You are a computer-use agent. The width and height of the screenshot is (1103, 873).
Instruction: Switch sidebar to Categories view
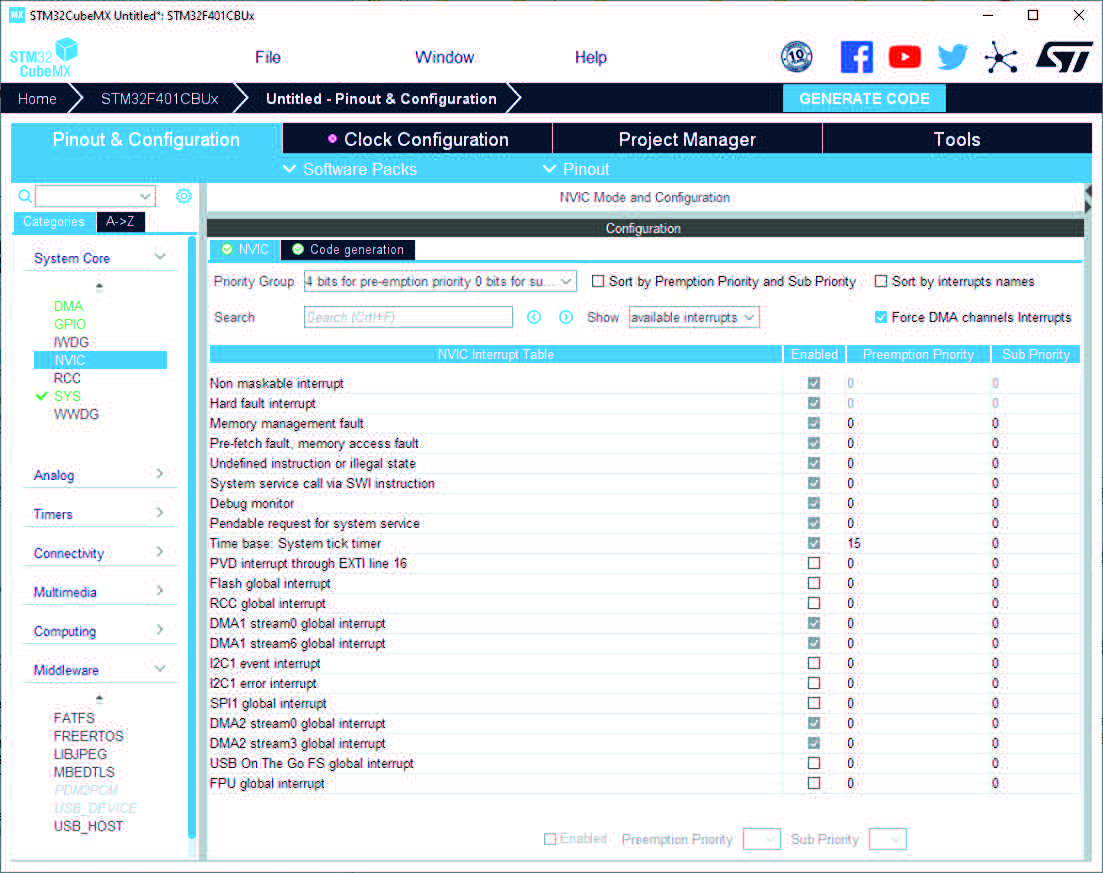[53, 222]
